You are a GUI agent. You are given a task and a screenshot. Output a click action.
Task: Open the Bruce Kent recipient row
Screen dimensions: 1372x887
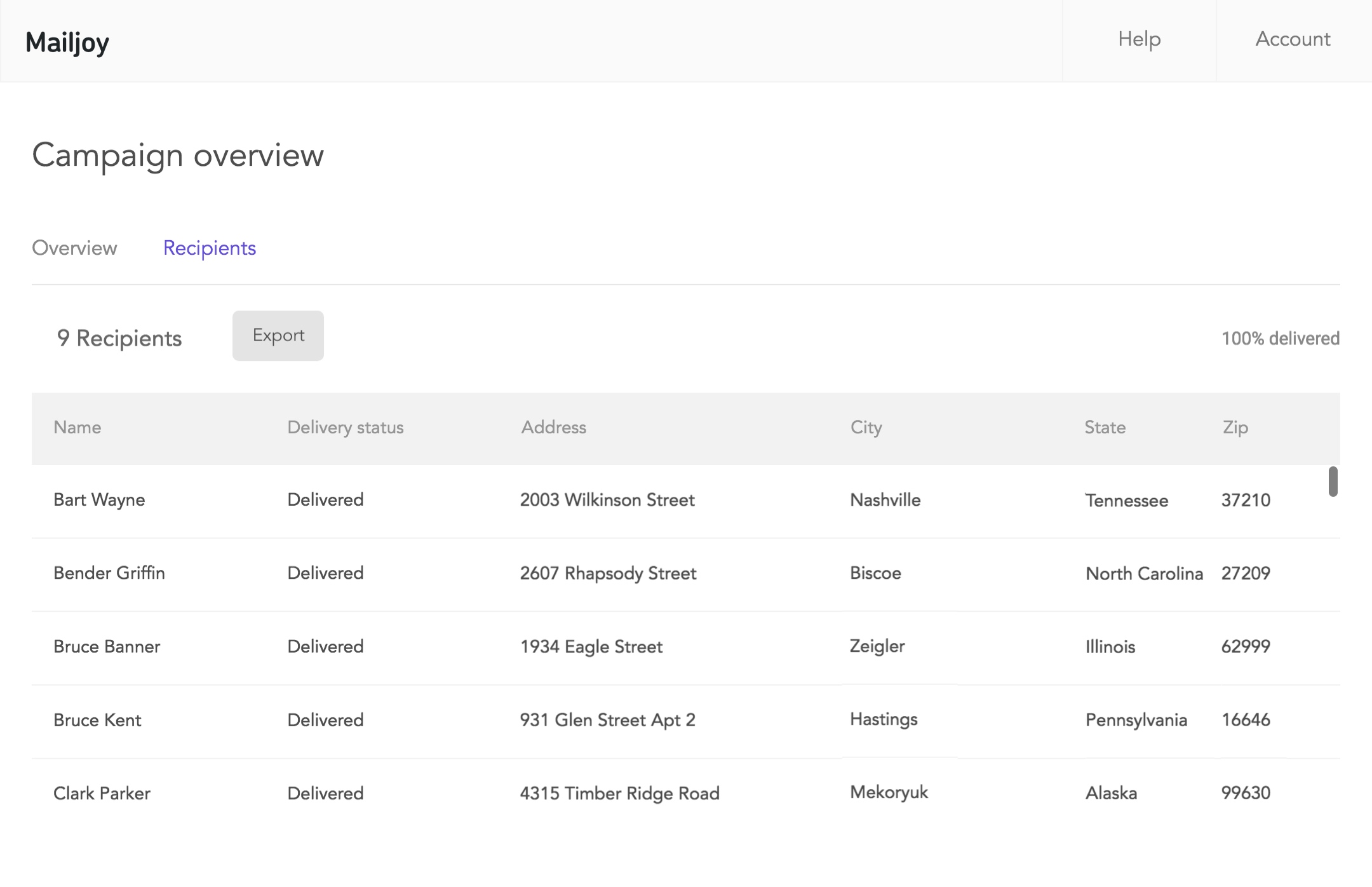click(x=97, y=720)
